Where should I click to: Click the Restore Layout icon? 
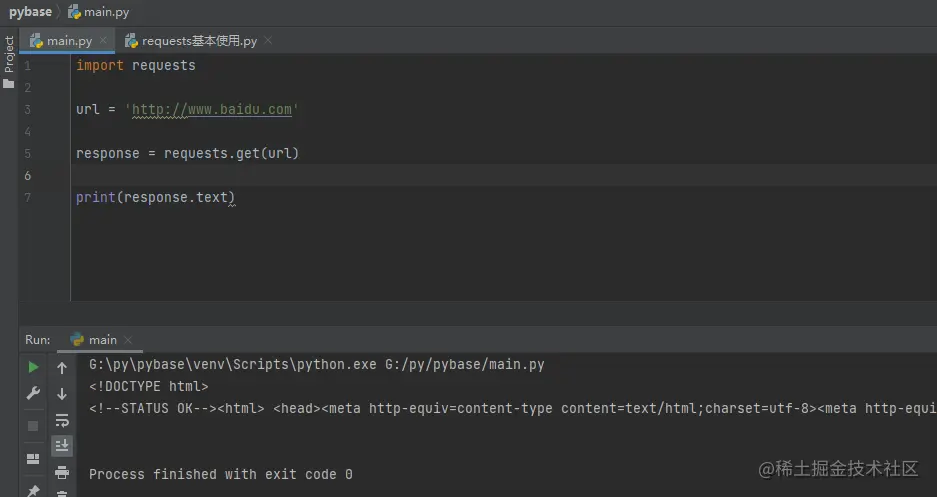click(33, 459)
